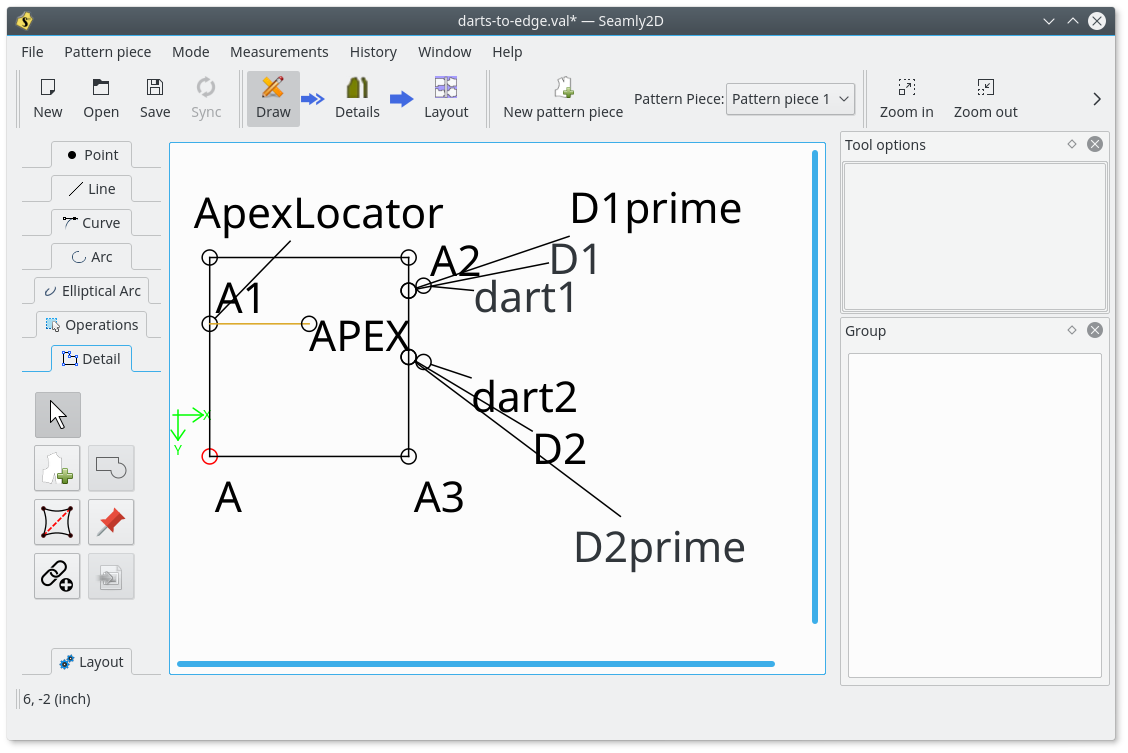Select the arrow pointer tool
The image size is (1128, 753).
(58, 415)
